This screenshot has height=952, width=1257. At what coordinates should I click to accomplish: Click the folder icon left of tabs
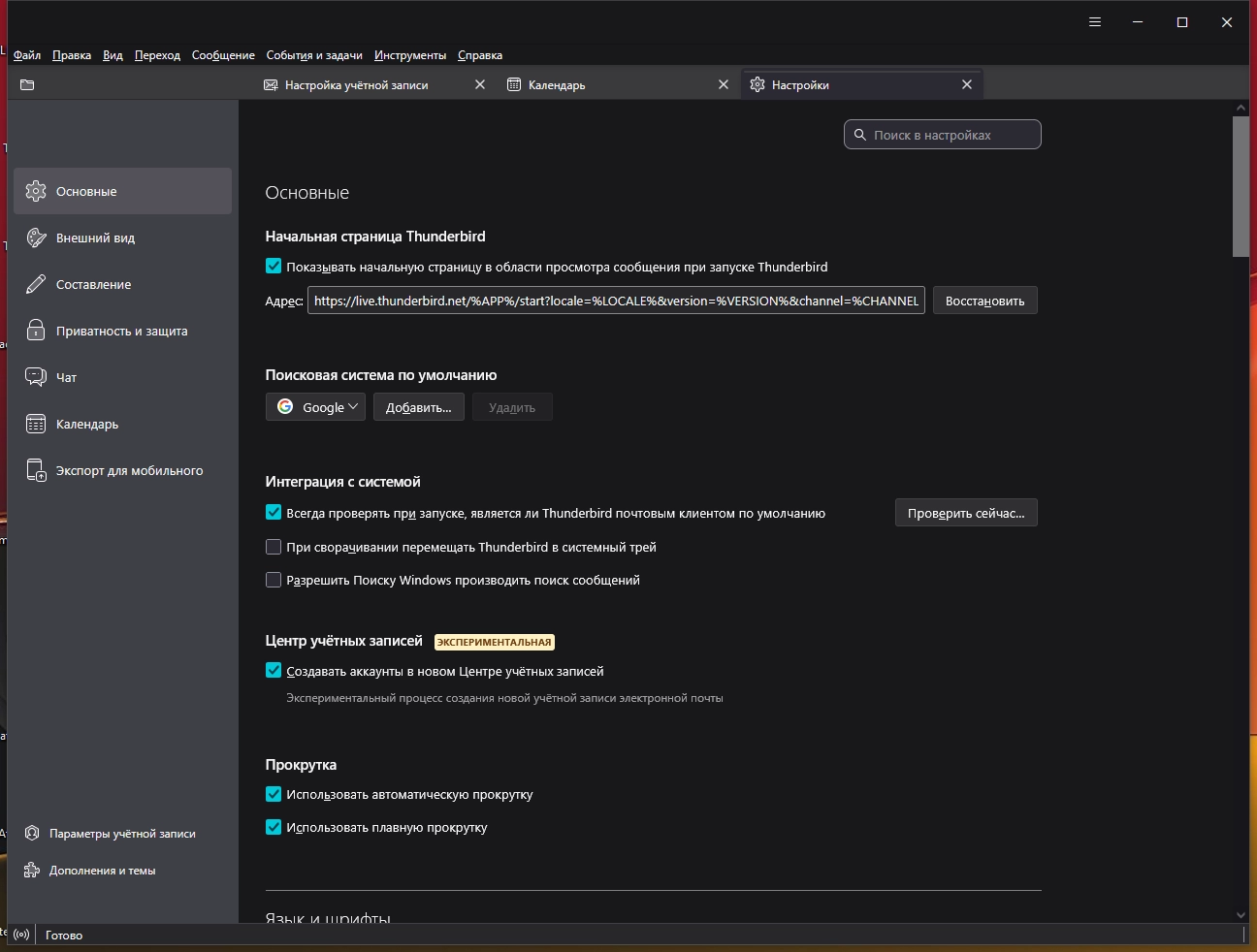[27, 85]
